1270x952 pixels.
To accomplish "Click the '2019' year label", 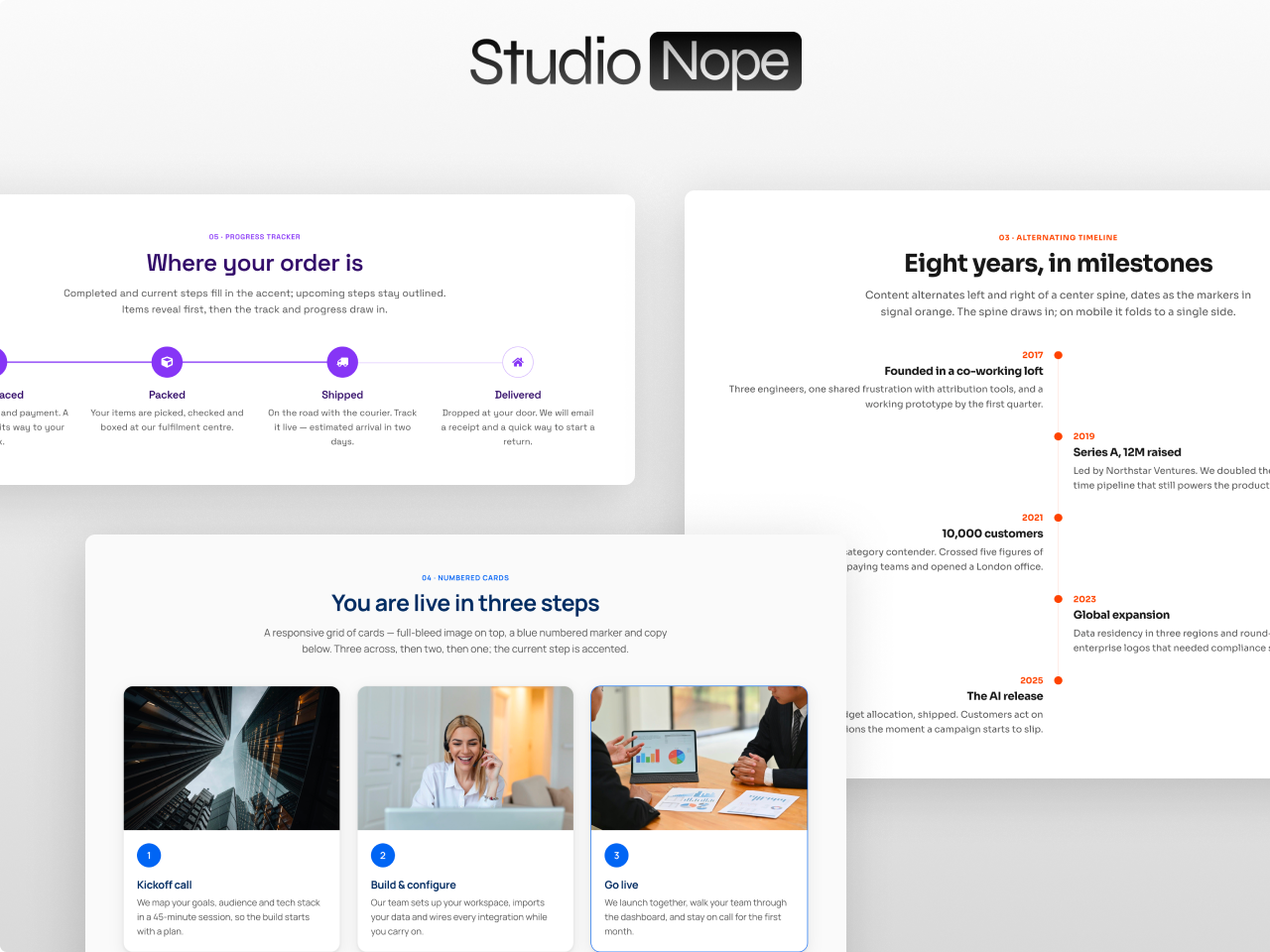I will [1084, 436].
